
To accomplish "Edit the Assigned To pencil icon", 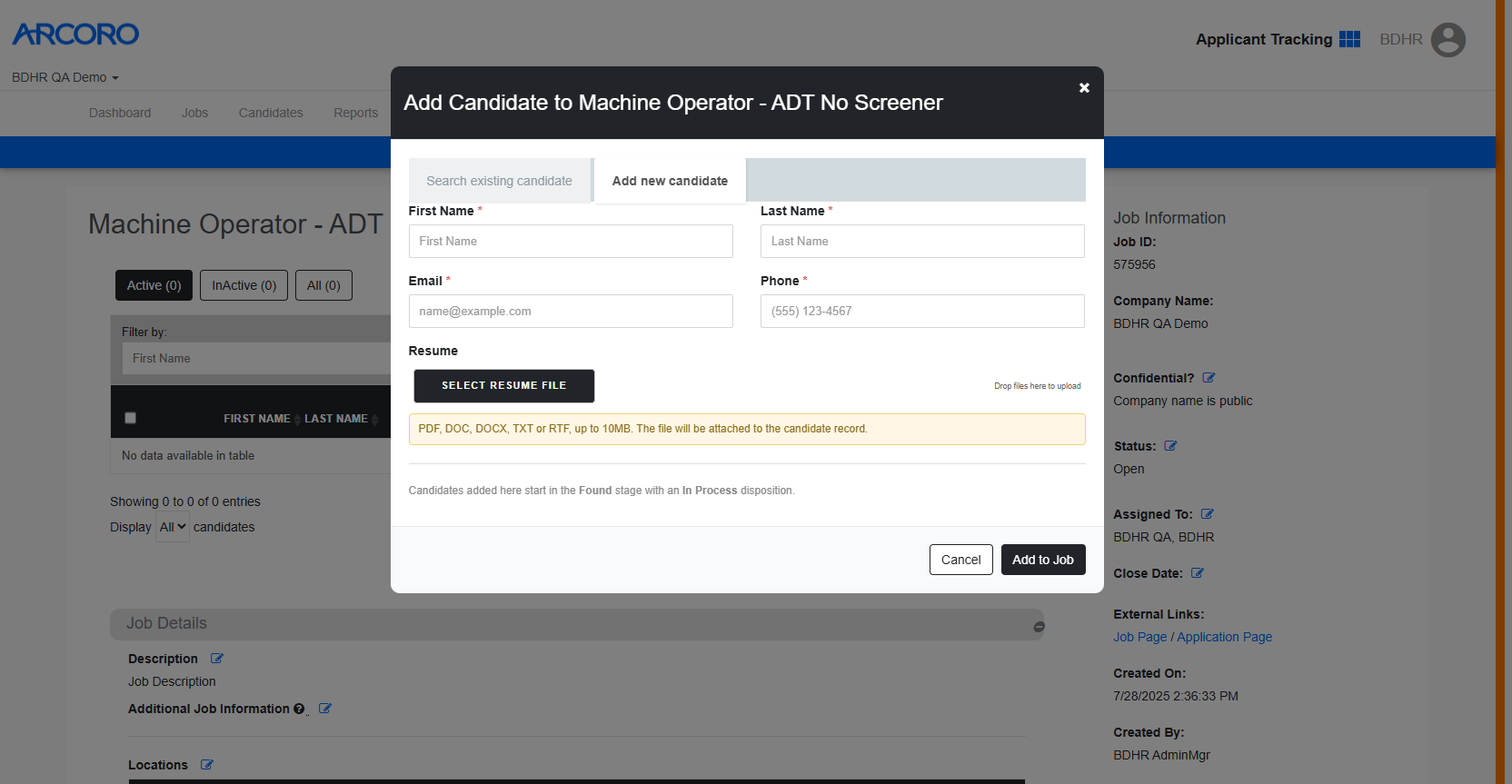I will [x=1207, y=514].
